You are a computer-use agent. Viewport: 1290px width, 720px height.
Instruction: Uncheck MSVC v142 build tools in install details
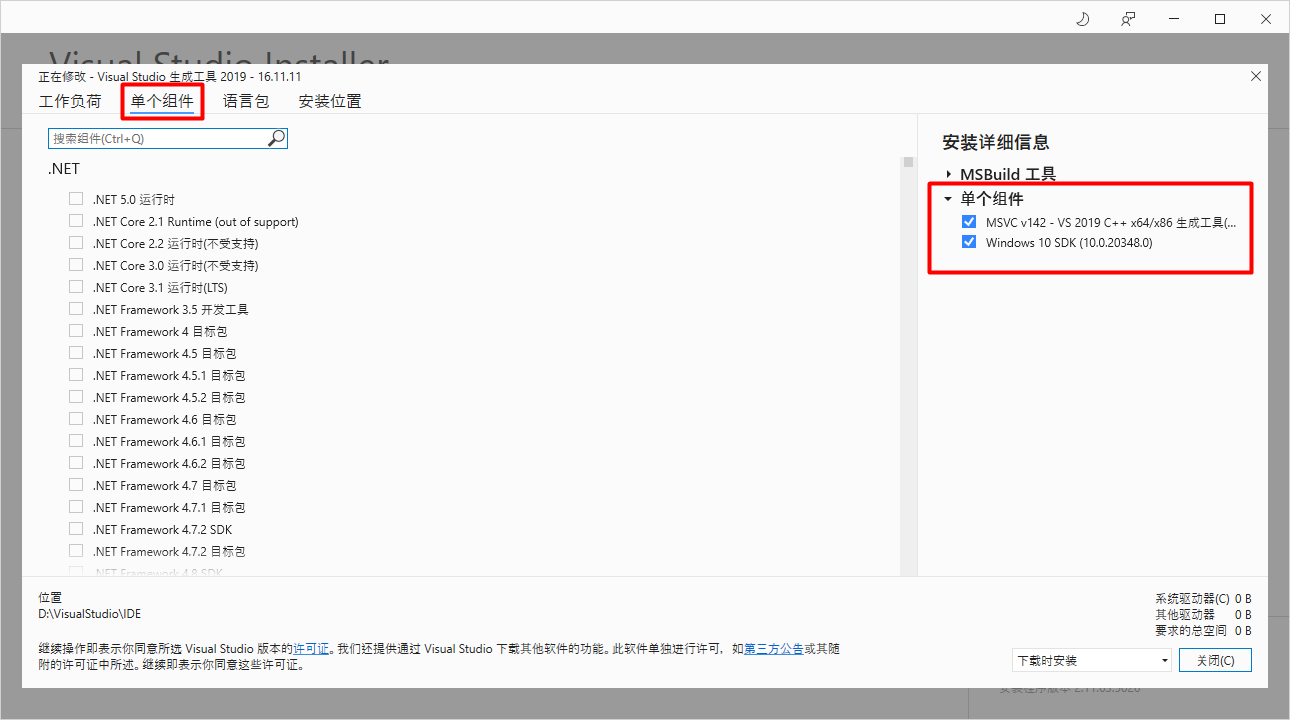tap(968, 222)
